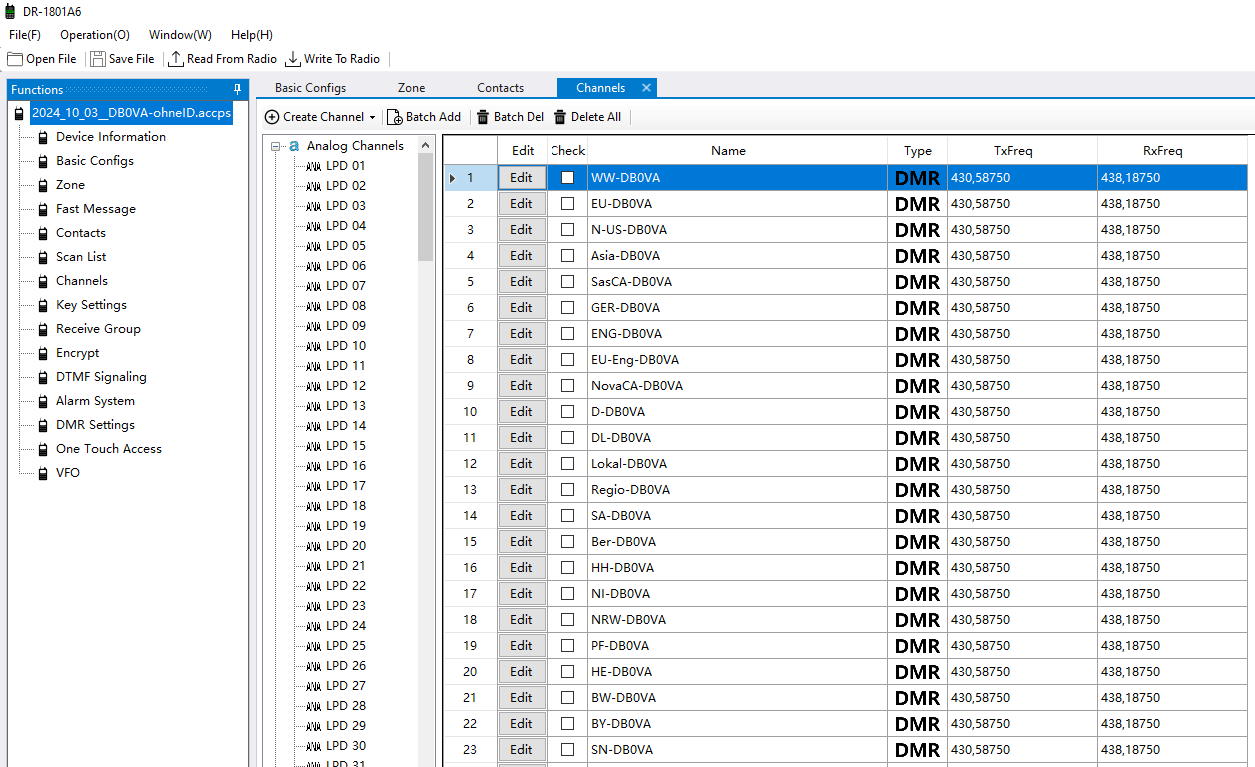Select LPD 30 analog channel

(345, 746)
